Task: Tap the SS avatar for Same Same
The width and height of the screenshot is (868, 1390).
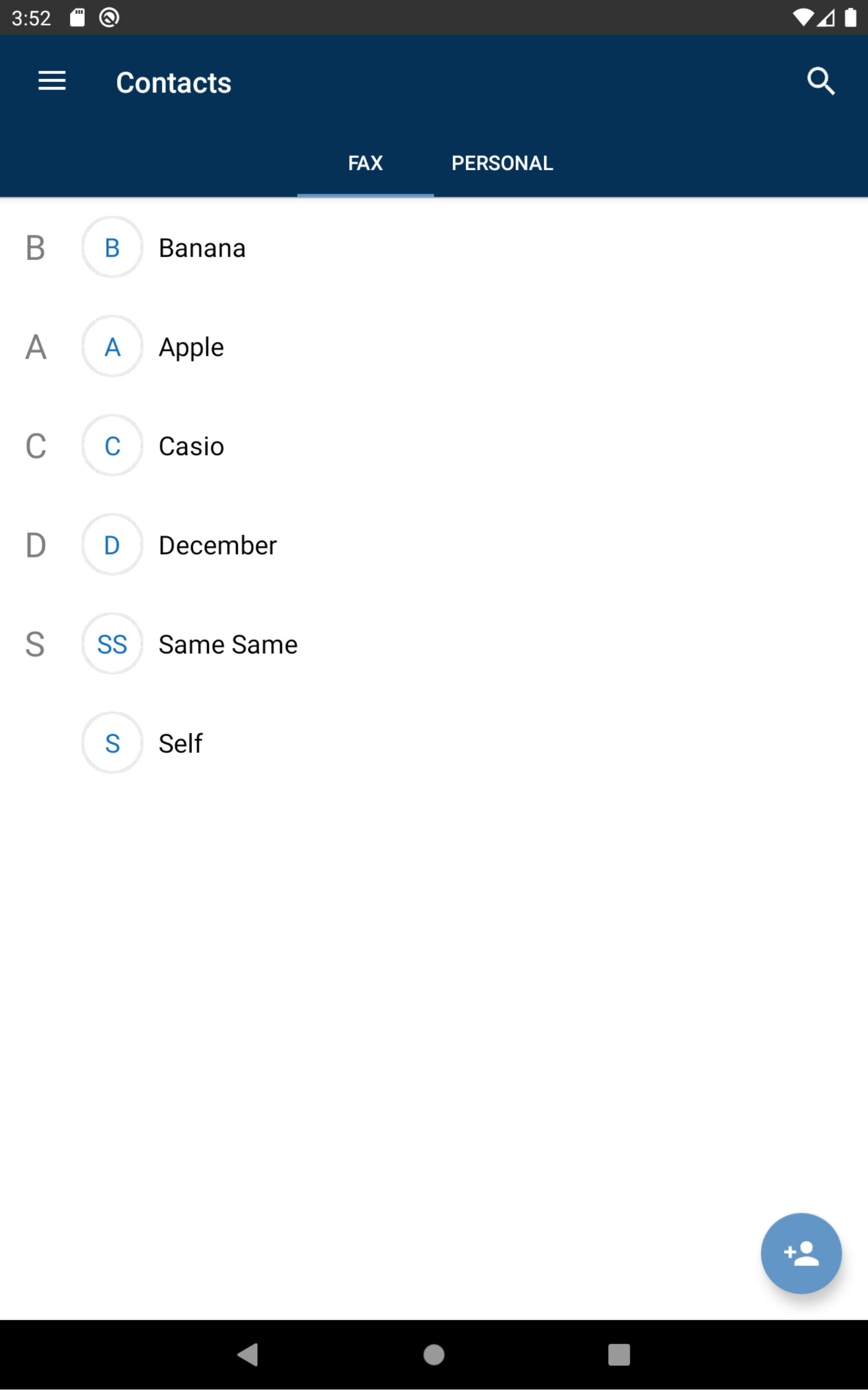Action: pyautogui.click(x=112, y=644)
